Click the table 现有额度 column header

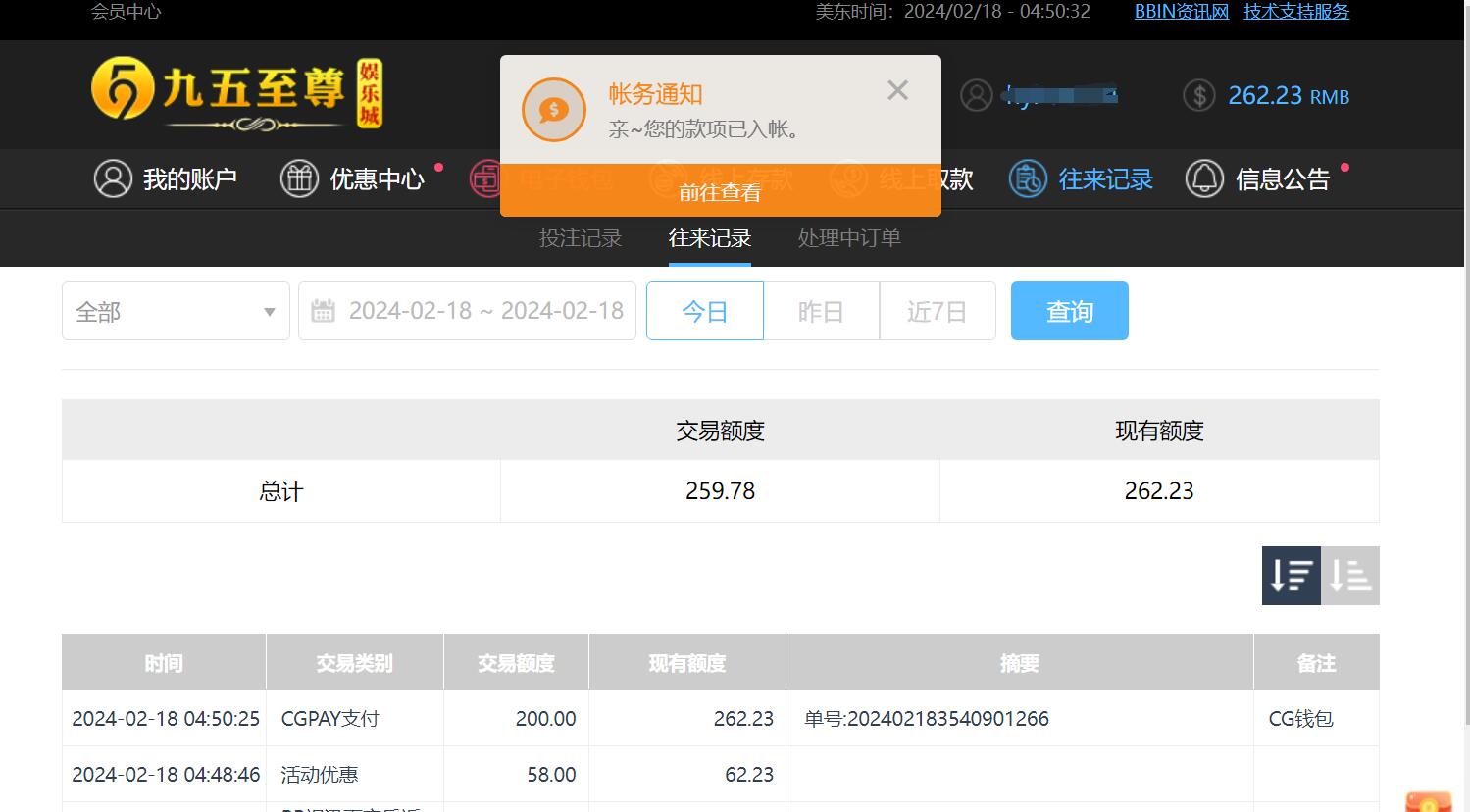[687, 663]
